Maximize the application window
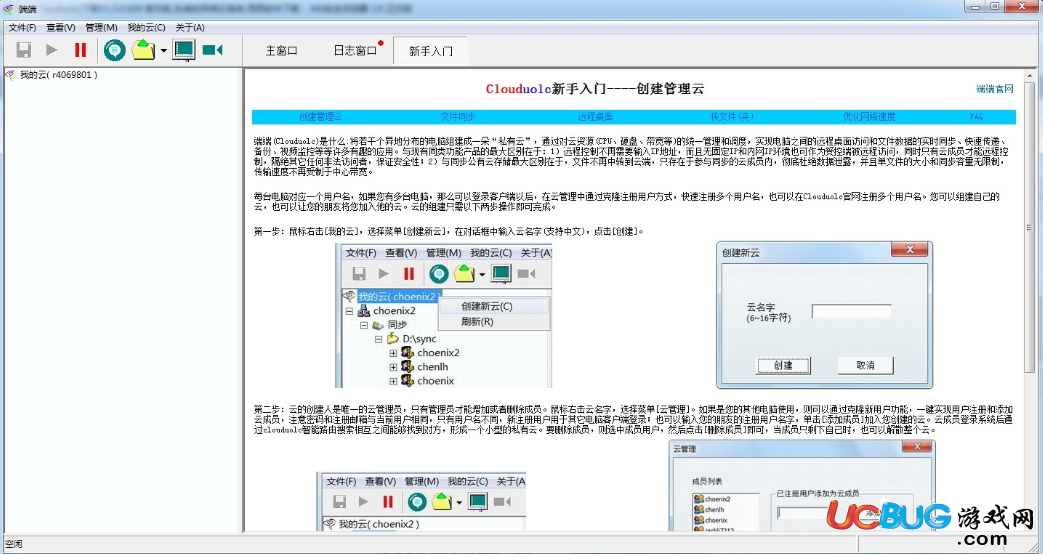The width and height of the screenshot is (1043, 554). coord(995,6)
